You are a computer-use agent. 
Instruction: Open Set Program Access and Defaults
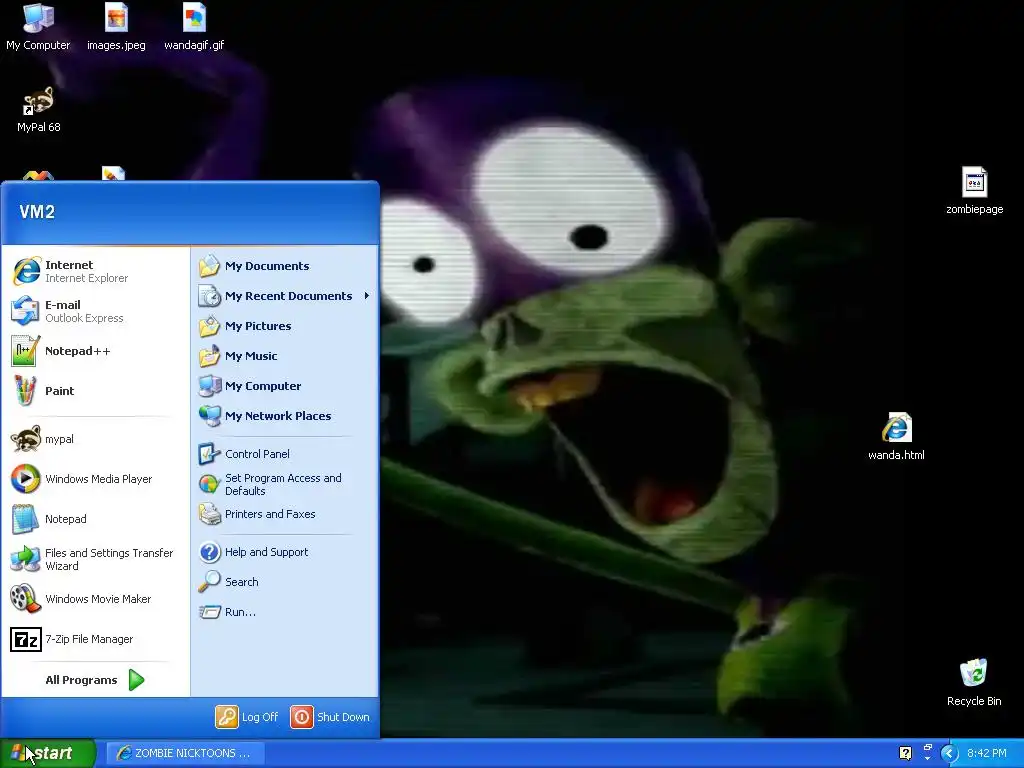pyautogui.click(x=285, y=484)
